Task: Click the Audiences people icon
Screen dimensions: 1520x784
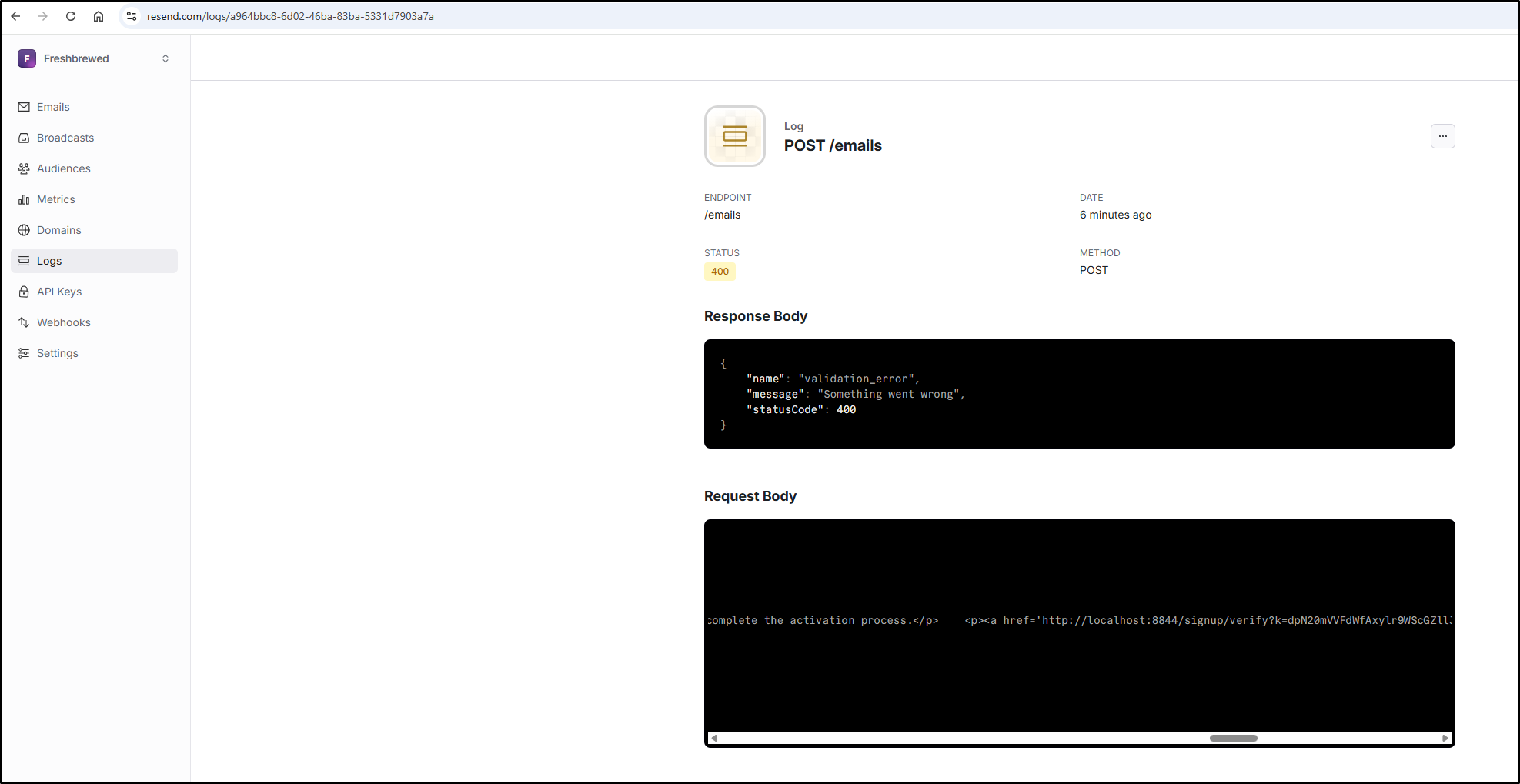Action: click(x=24, y=168)
